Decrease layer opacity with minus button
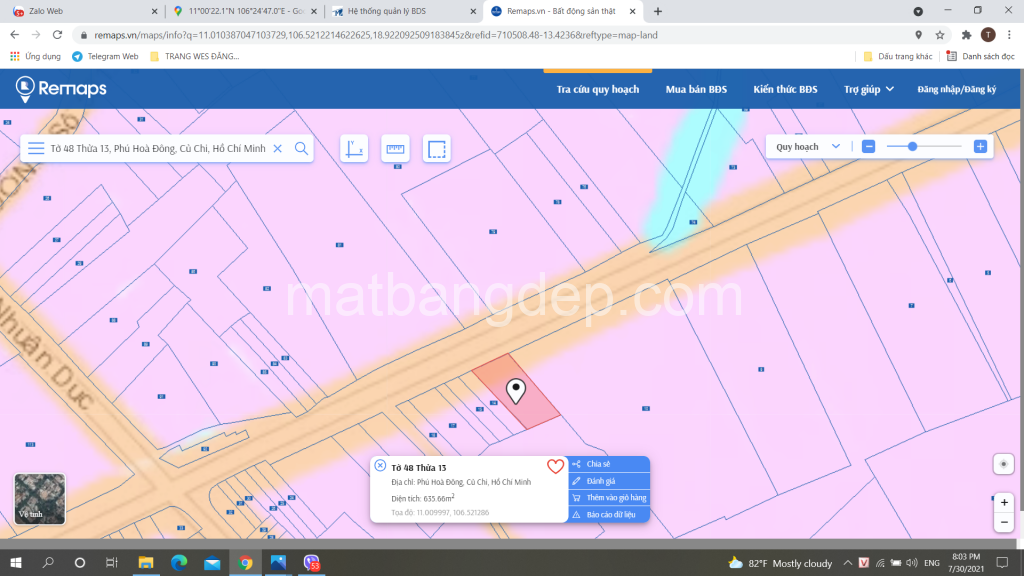 point(869,147)
